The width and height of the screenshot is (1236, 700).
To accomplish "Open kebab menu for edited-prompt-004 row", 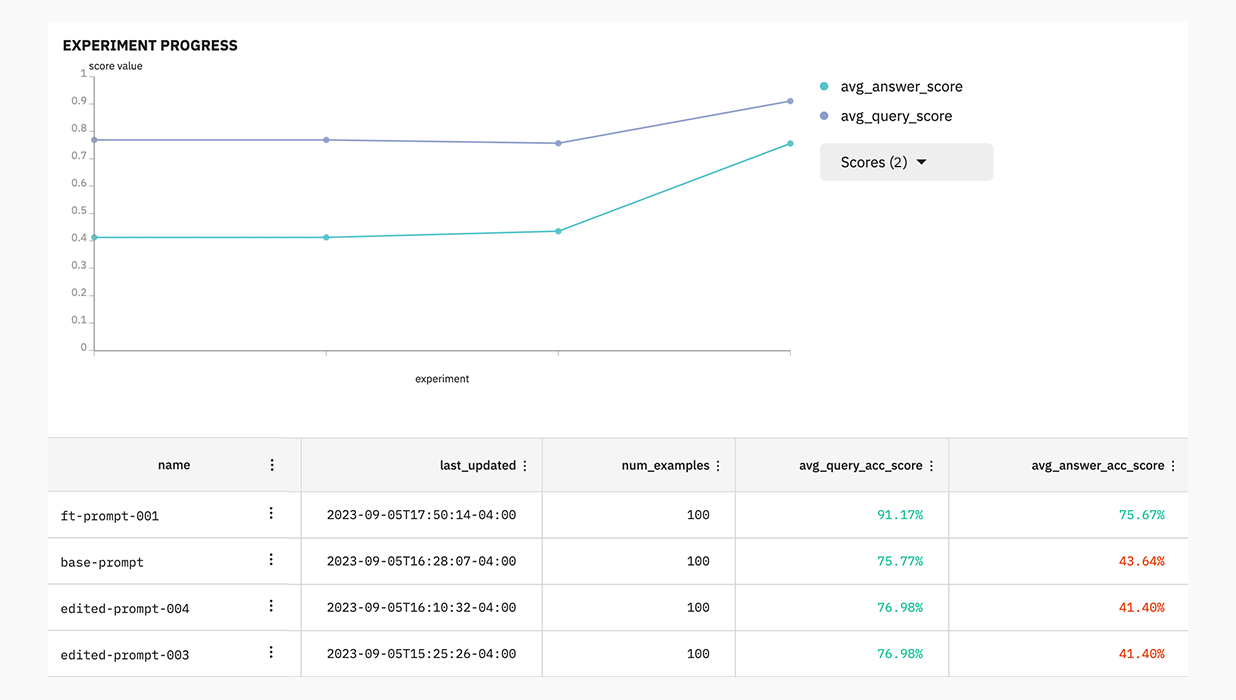I will (271, 606).
